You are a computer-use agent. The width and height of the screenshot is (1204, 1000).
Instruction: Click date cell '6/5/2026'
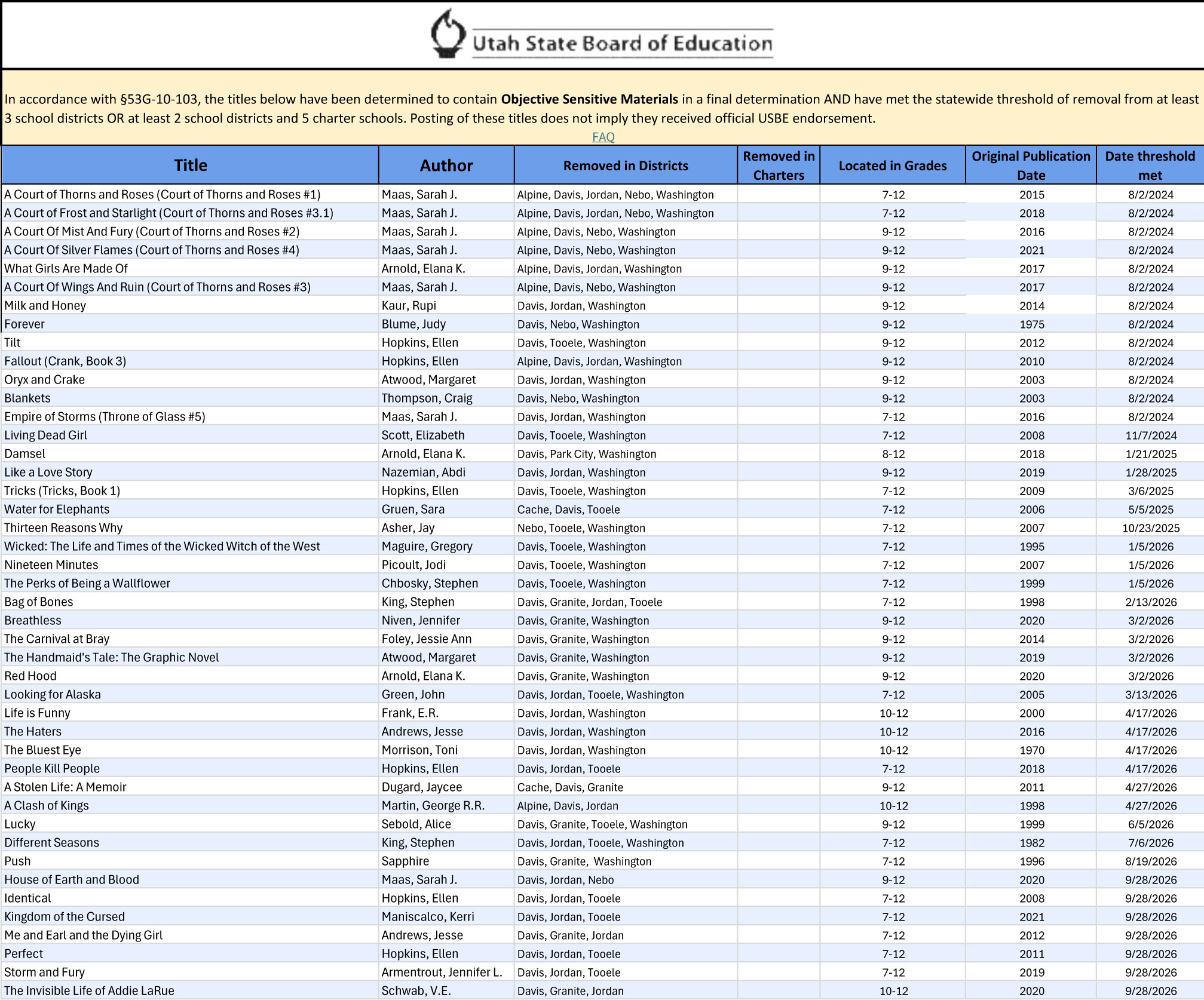pos(1150,824)
